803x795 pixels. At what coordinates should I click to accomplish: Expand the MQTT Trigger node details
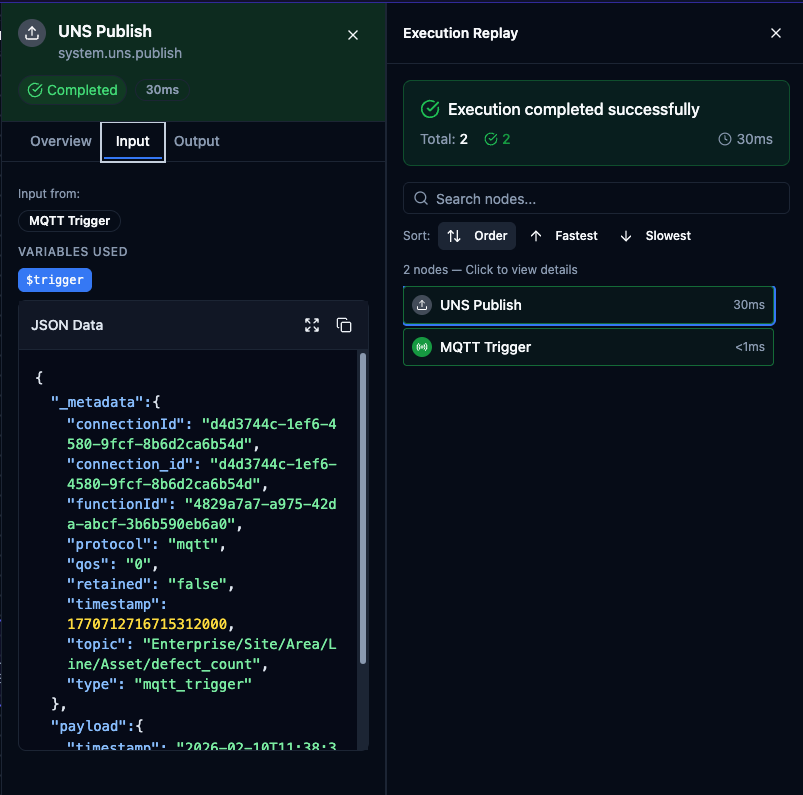(588, 347)
